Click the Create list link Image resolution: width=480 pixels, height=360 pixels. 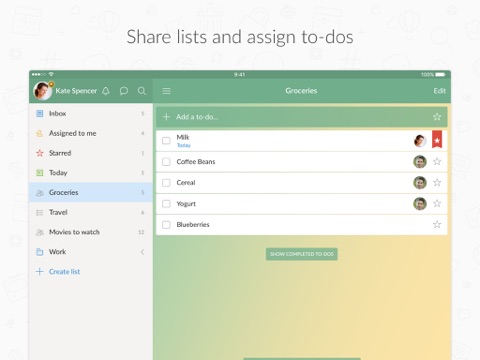64,272
